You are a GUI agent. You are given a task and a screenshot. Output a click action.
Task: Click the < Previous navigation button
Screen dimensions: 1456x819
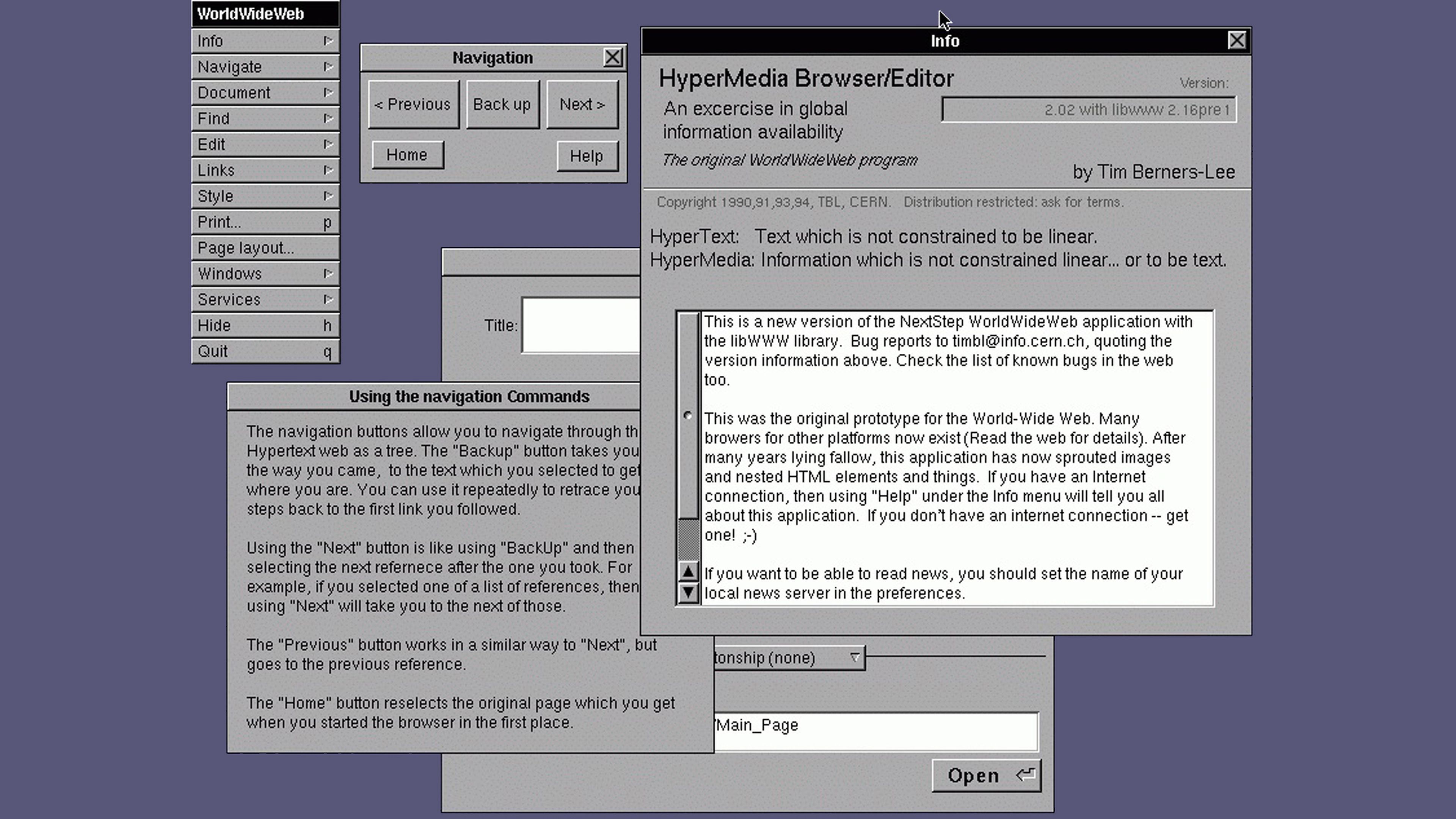[x=413, y=105]
